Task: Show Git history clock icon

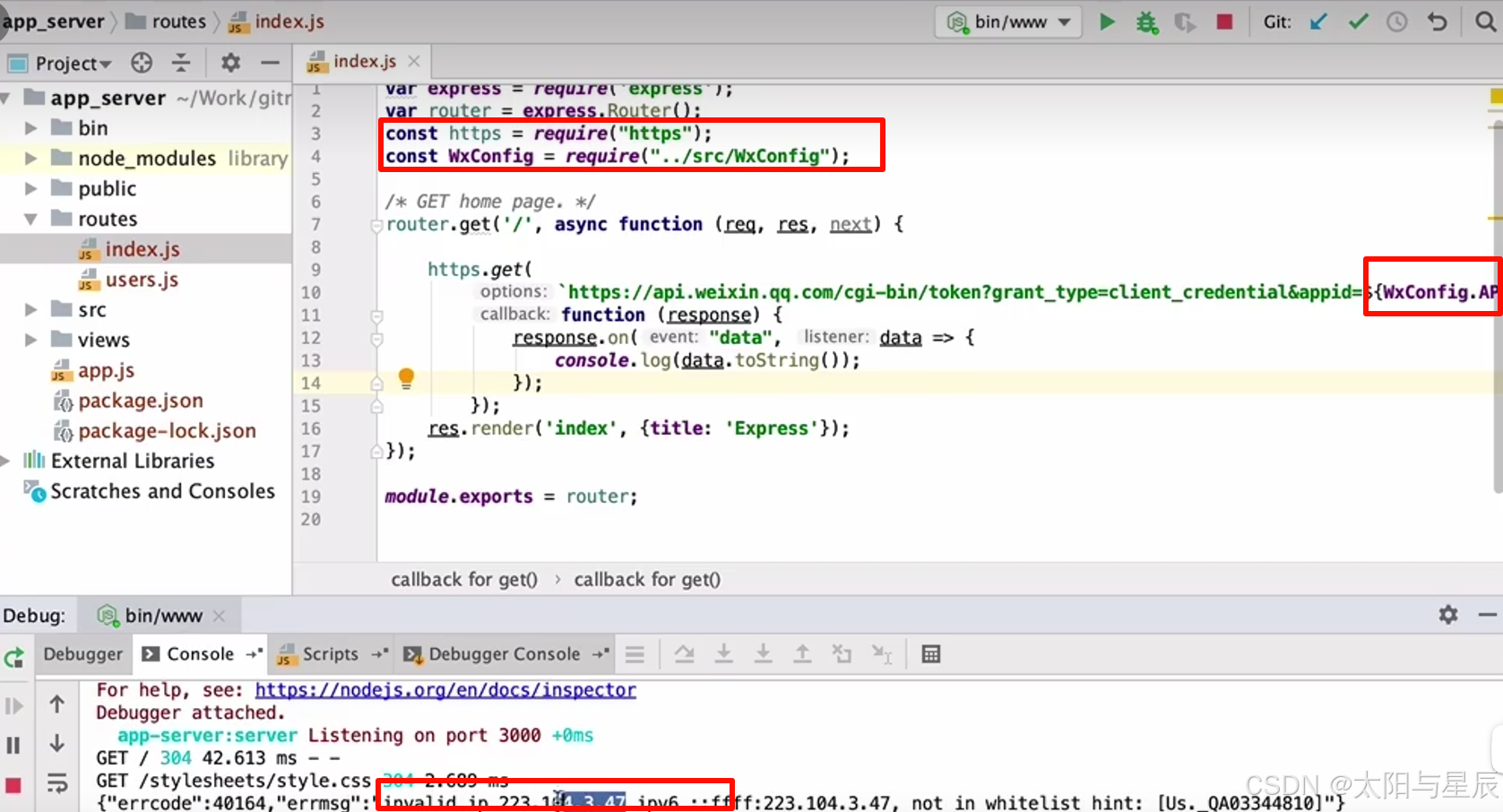Action: pos(1396,22)
